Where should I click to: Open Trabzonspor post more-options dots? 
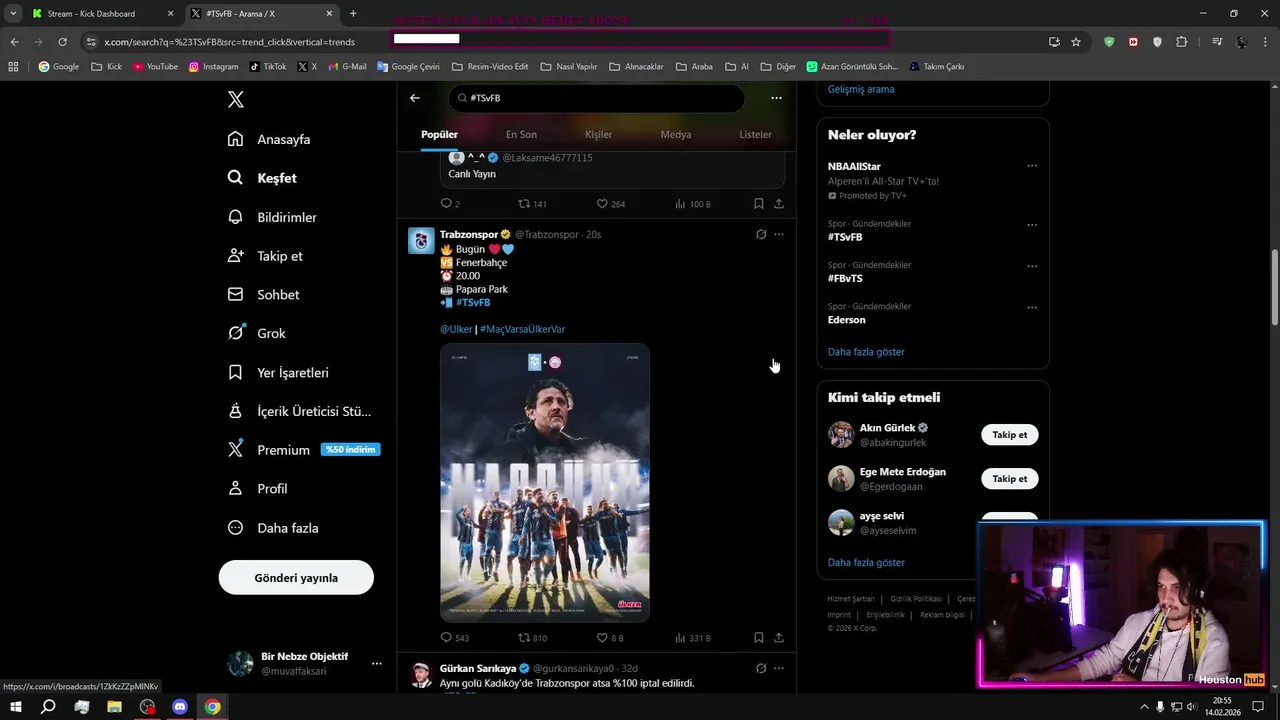[779, 234]
